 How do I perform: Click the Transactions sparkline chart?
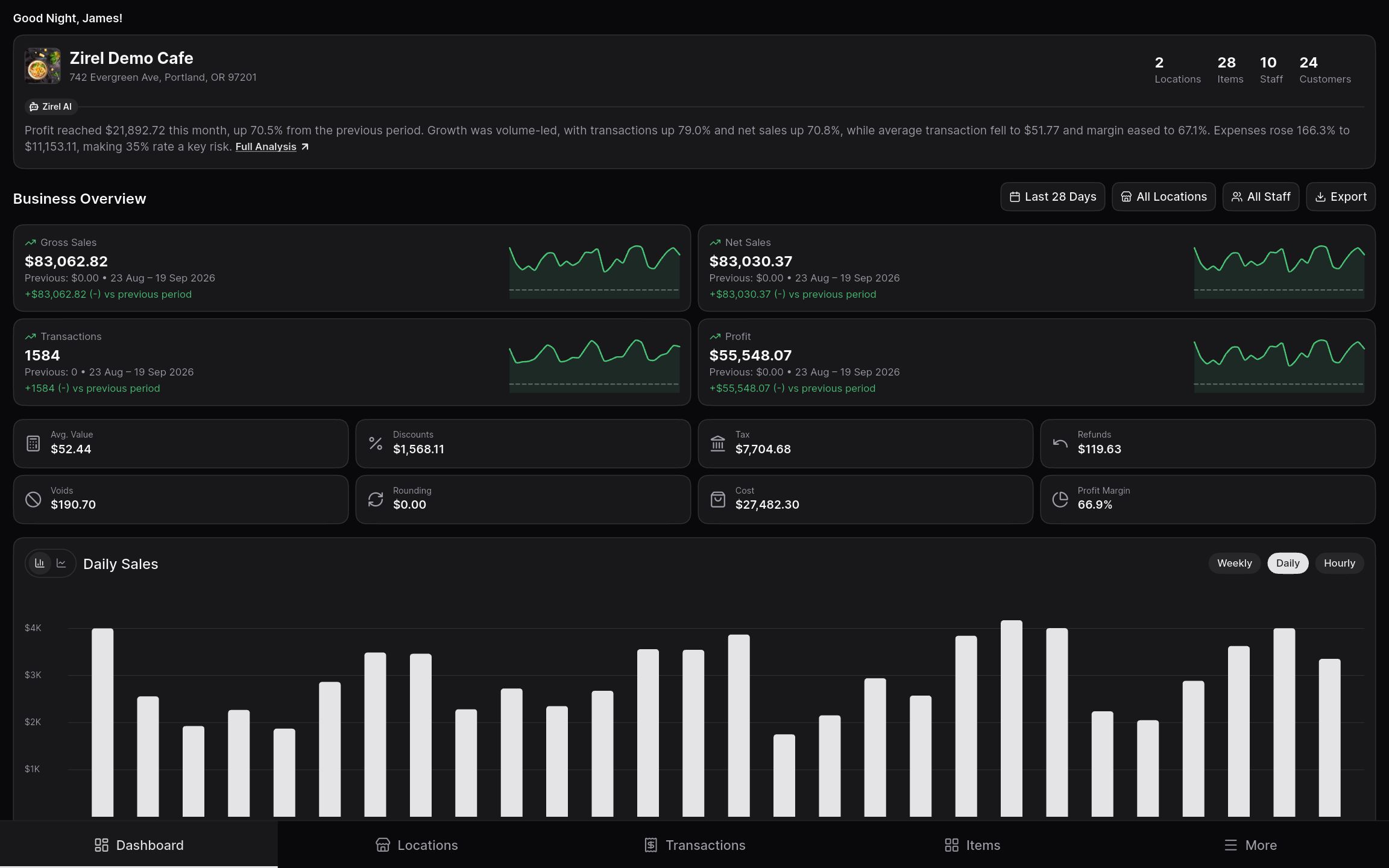coord(594,365)
